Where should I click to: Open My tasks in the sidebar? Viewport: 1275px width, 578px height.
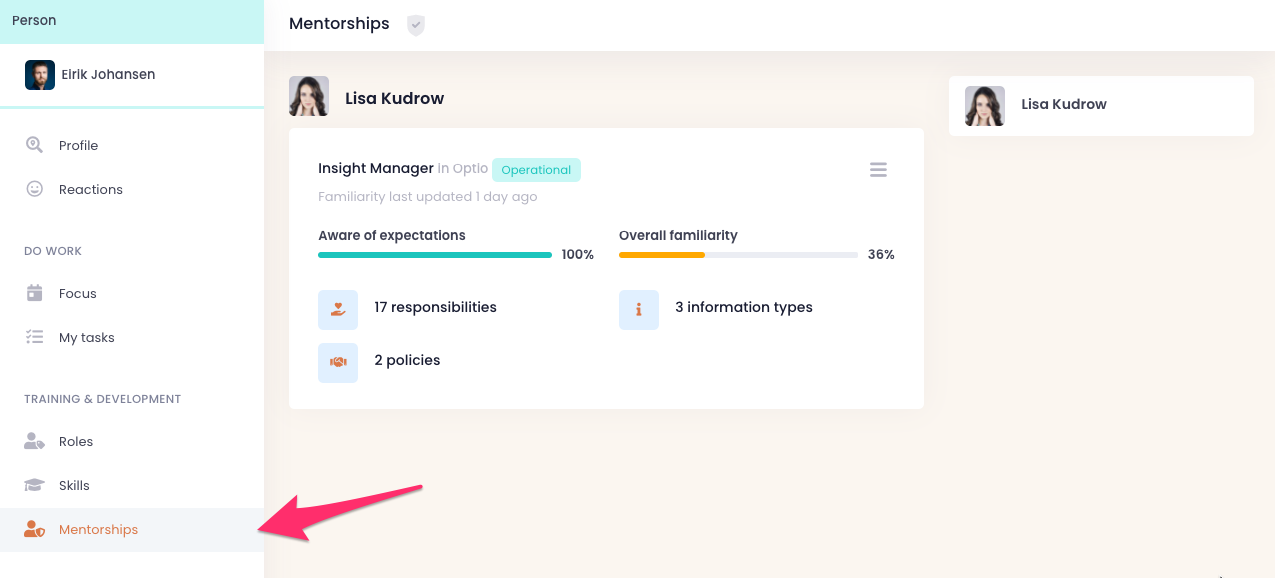[x=86, y=337]
